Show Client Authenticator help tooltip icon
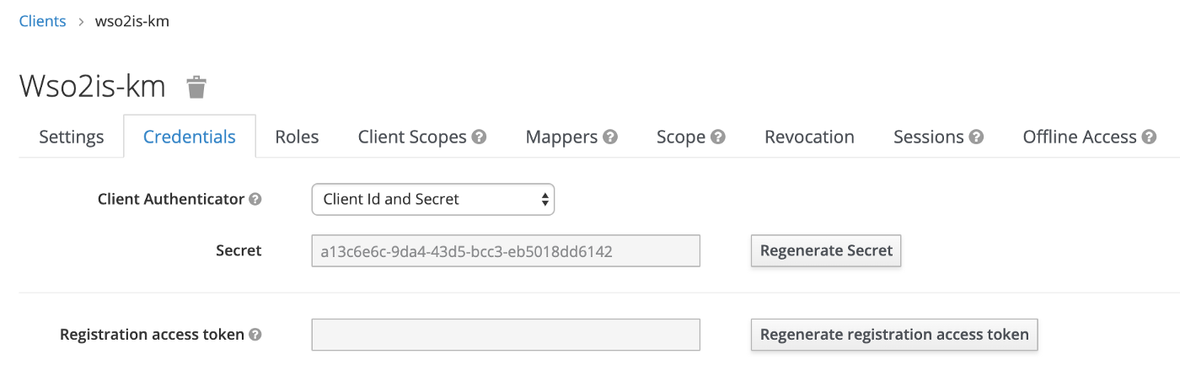Image resolution: width=1180 pixels, height=376 pixels. tap(255, 199)
